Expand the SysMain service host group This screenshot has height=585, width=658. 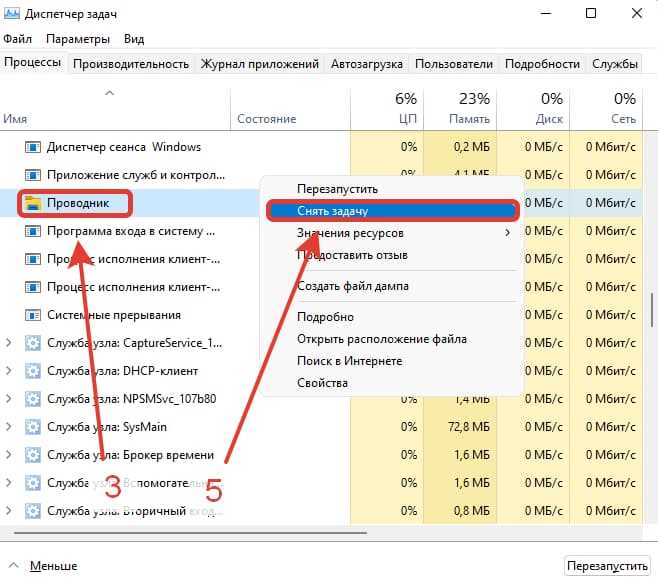[8, 427]
